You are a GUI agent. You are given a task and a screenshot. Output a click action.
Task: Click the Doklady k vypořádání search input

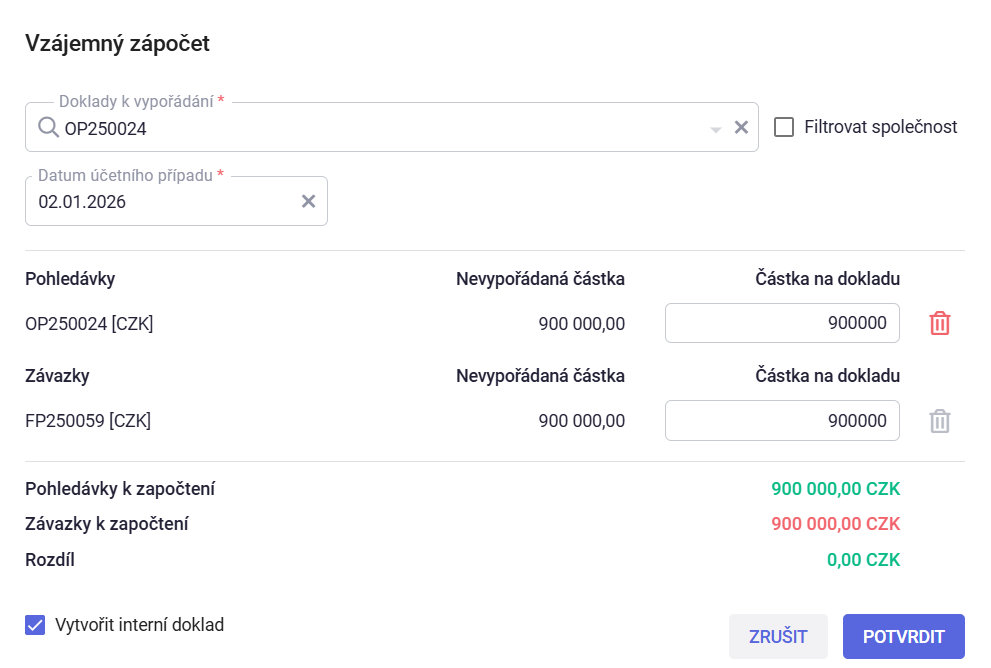[x=380, y=127]
